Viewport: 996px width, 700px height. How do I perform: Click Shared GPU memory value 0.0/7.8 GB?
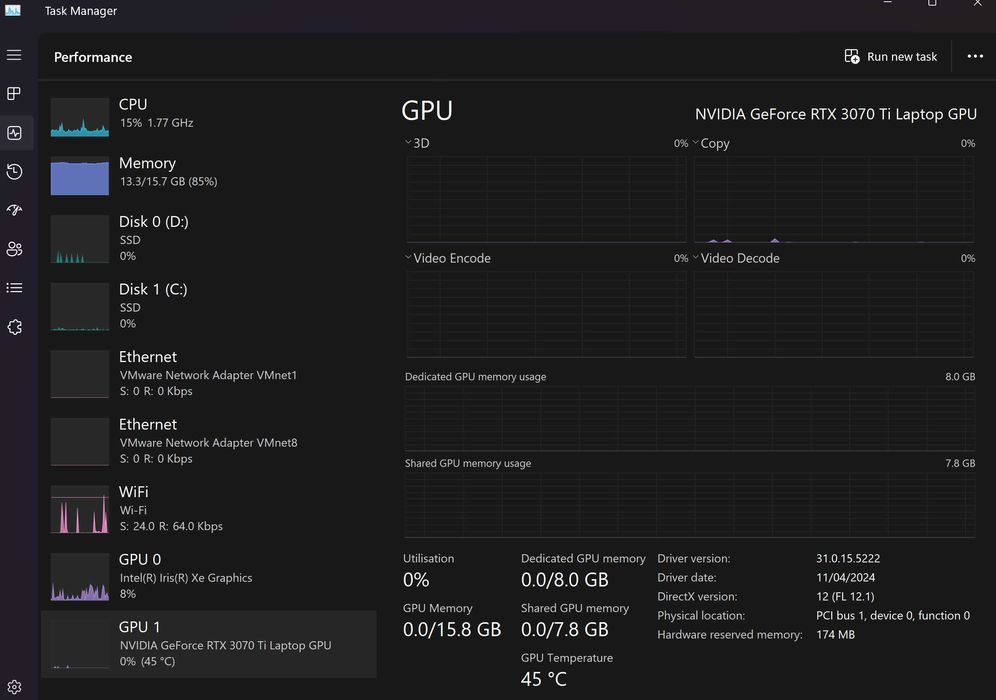(565, 629)
